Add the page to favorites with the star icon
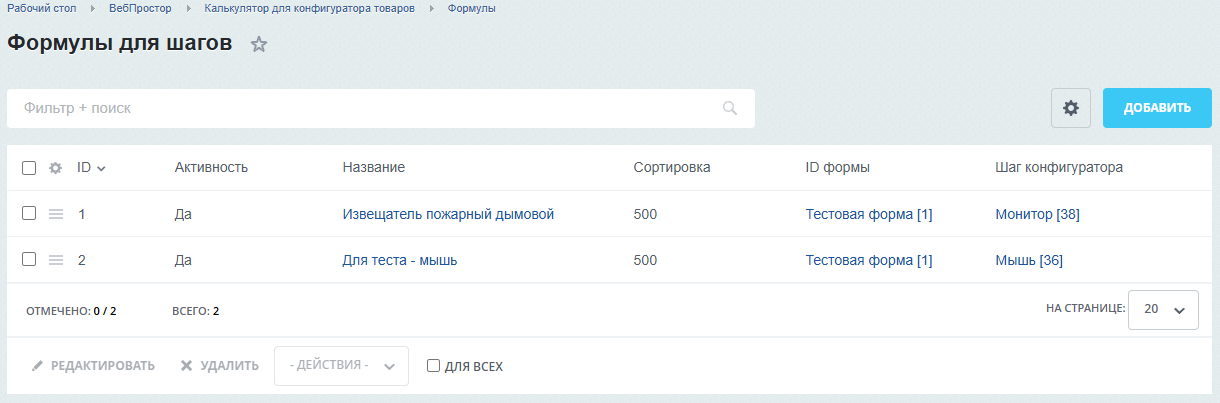1220x403 pixels. [259, 44]
